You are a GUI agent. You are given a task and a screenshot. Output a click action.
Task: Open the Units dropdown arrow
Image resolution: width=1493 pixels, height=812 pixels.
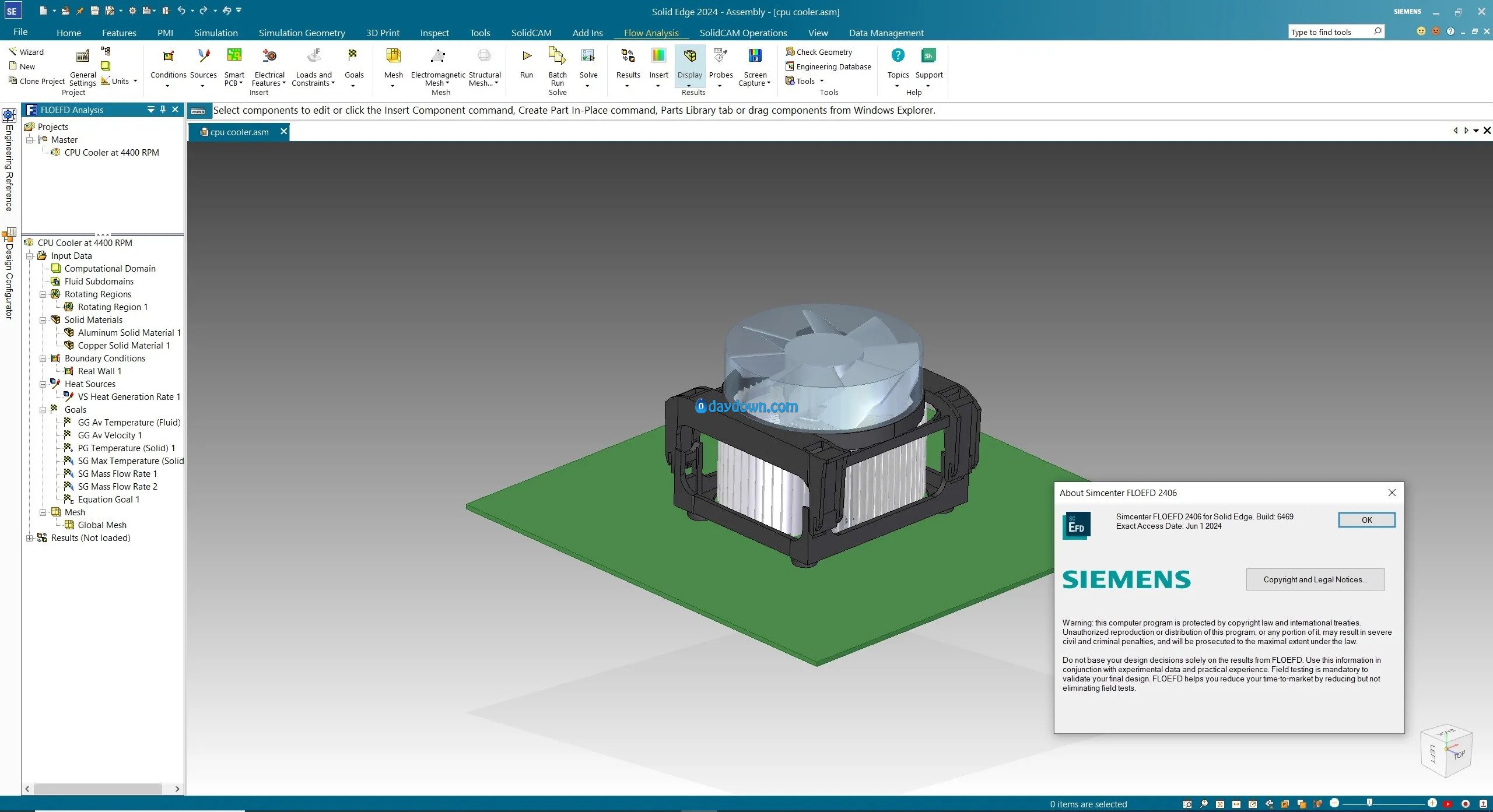(x=135, y=81)
